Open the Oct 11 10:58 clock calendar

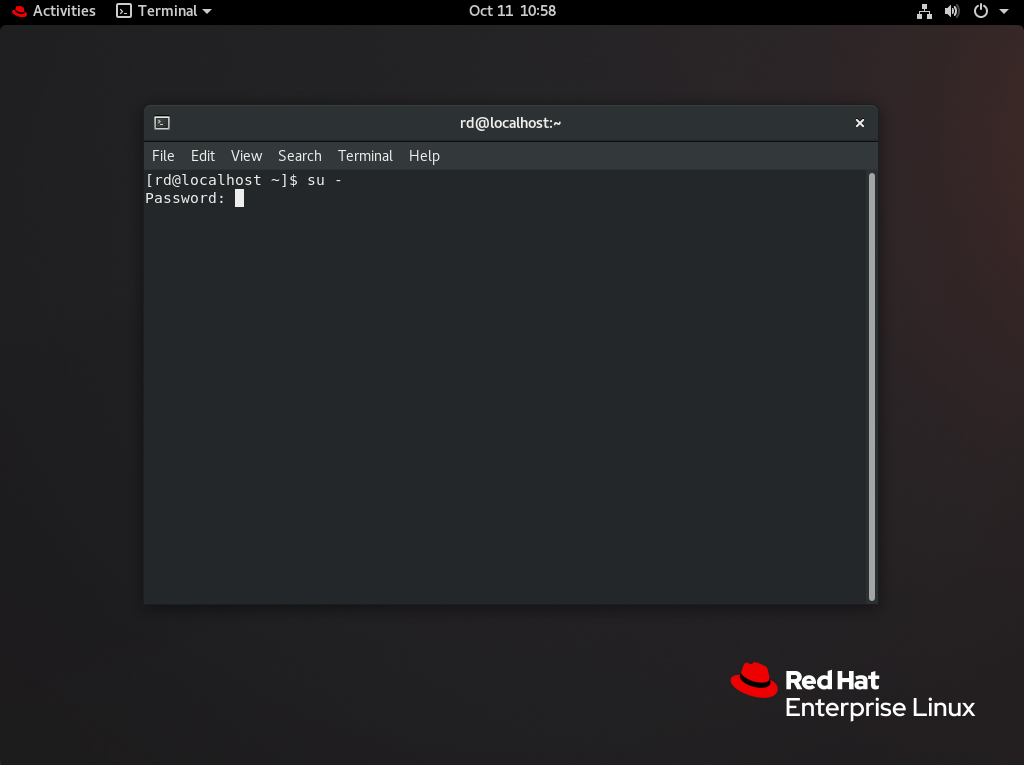tap(512, 11)
